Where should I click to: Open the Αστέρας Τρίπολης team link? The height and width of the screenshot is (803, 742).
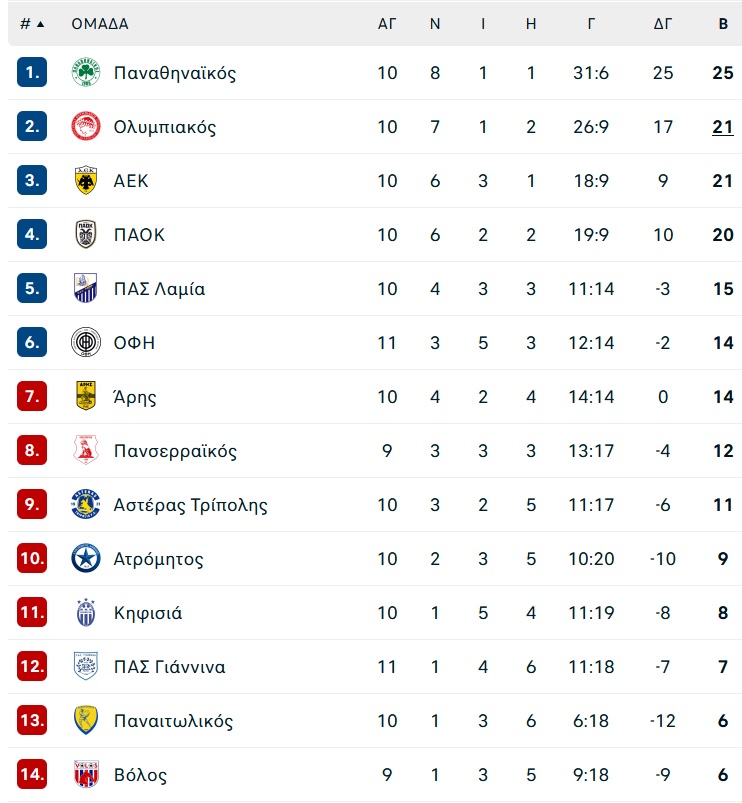click(x=190, y=505)
